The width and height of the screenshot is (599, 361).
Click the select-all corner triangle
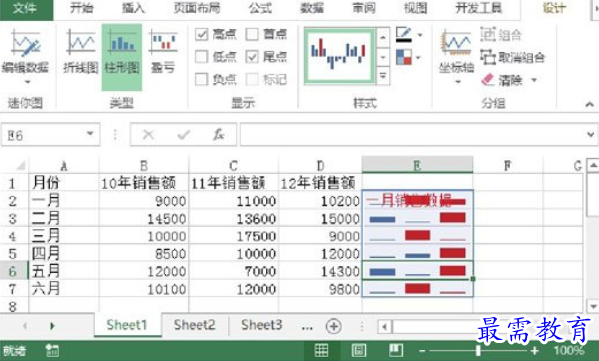coord(20,165)
